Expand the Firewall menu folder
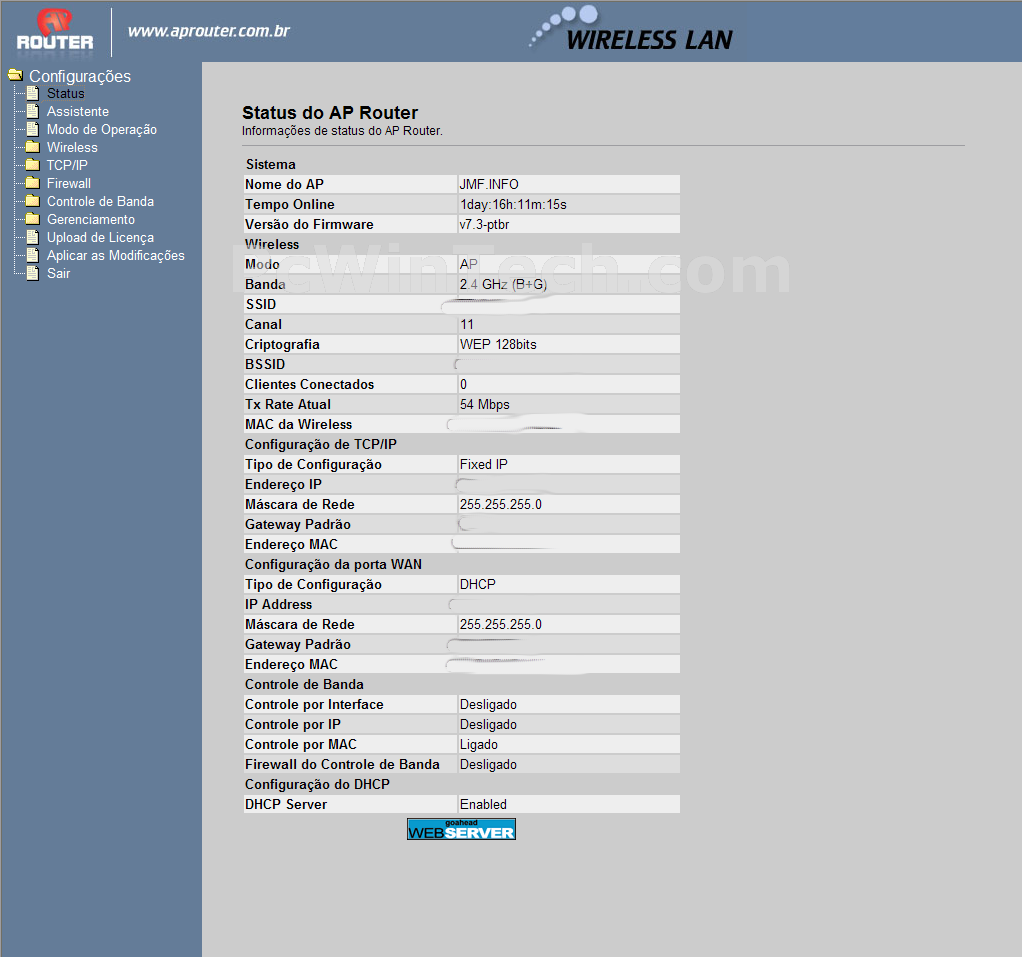The width and height of the screenshot is (1022, 957). click(x=68, y=183)
